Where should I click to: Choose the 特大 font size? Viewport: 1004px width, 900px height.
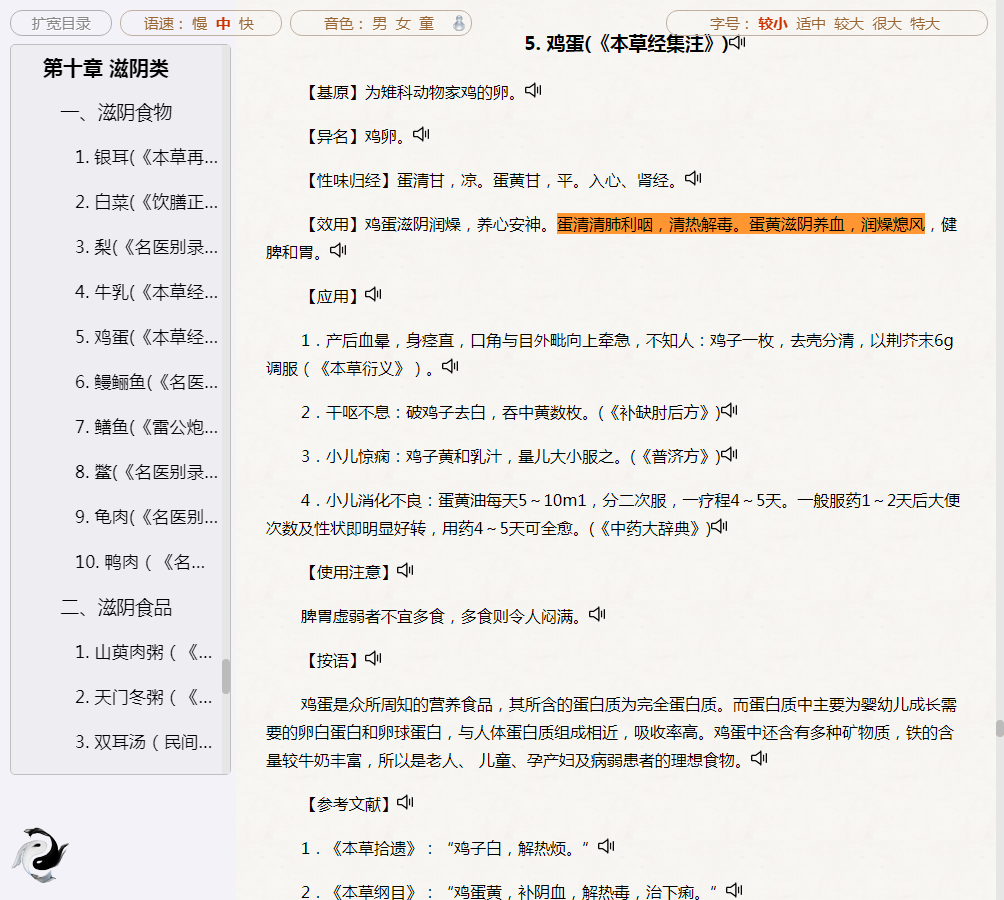925,23
